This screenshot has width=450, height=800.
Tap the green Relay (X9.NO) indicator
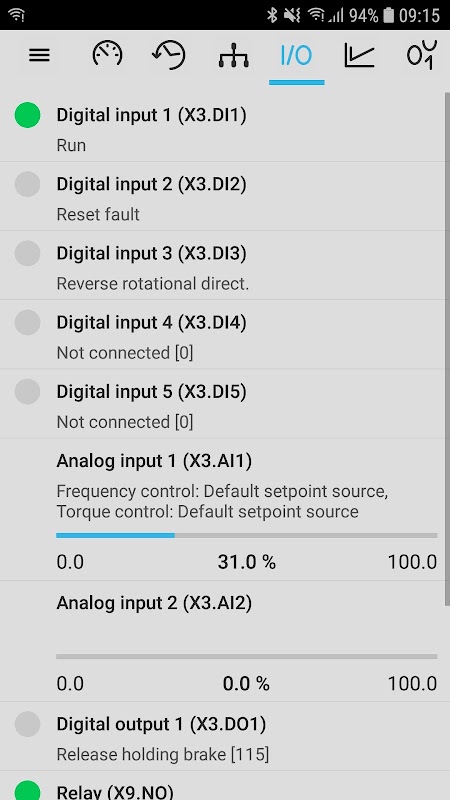28,790
